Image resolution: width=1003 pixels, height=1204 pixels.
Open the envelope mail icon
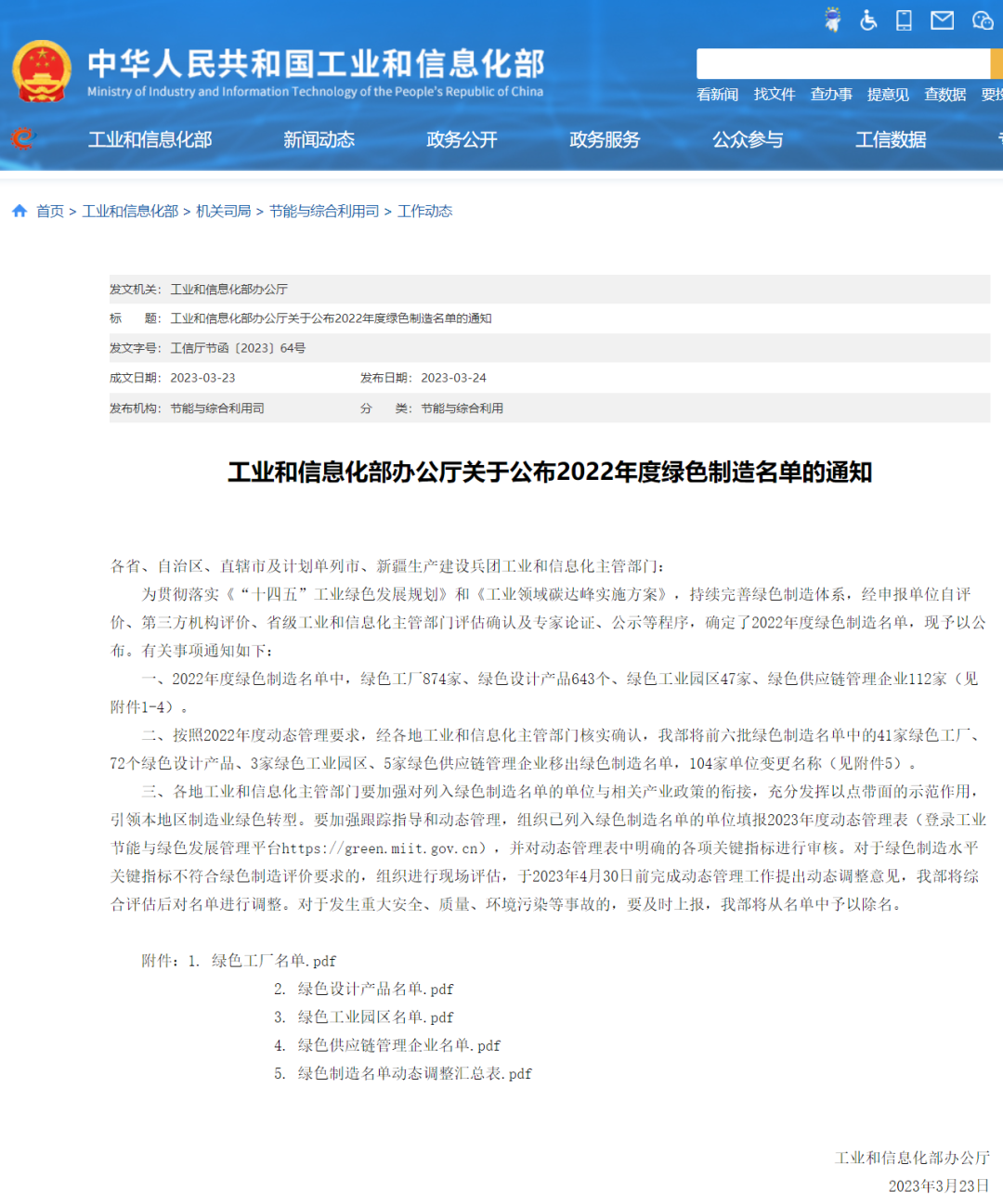[x=942, y=19]
